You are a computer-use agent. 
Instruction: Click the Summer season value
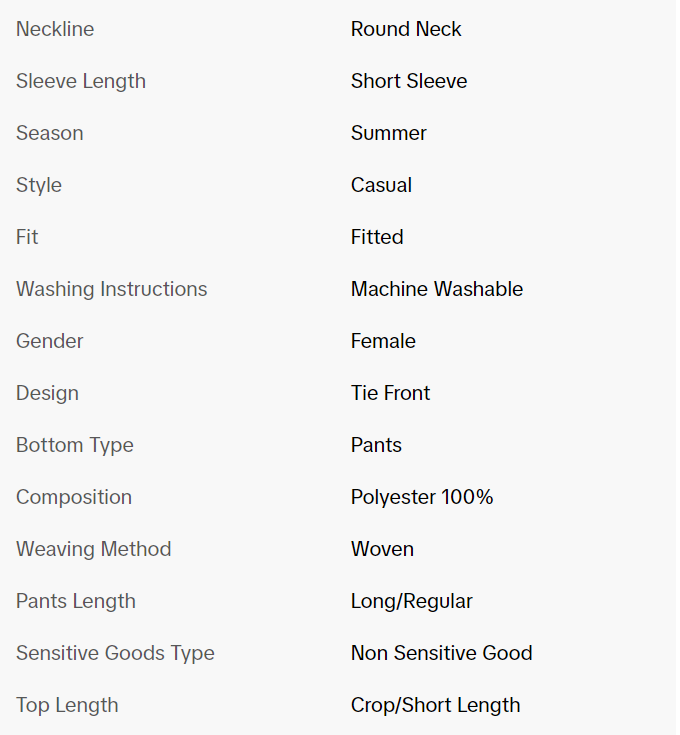click(x=388, y=133)
